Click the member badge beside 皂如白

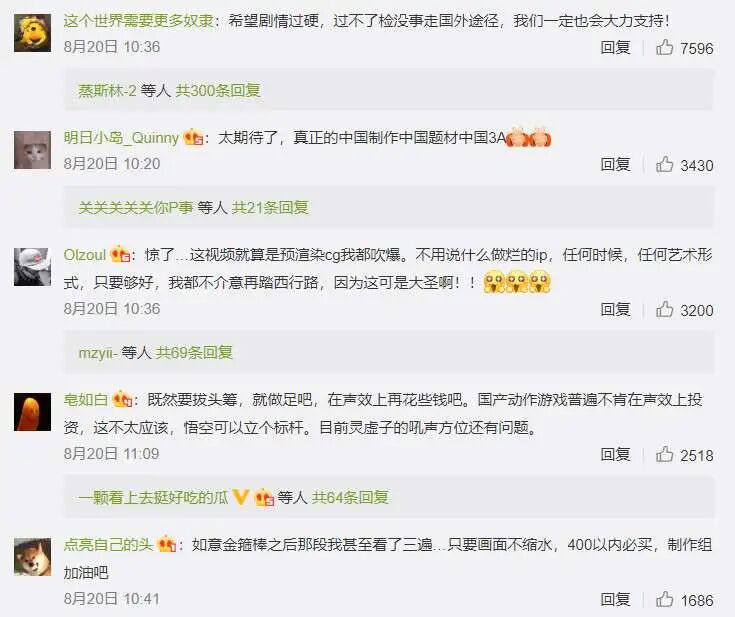tap(122, 399)
